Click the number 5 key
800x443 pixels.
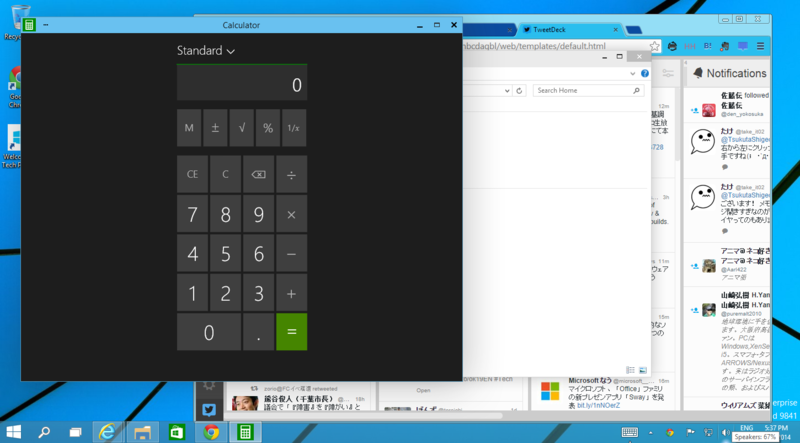click(x=226, y=253)
